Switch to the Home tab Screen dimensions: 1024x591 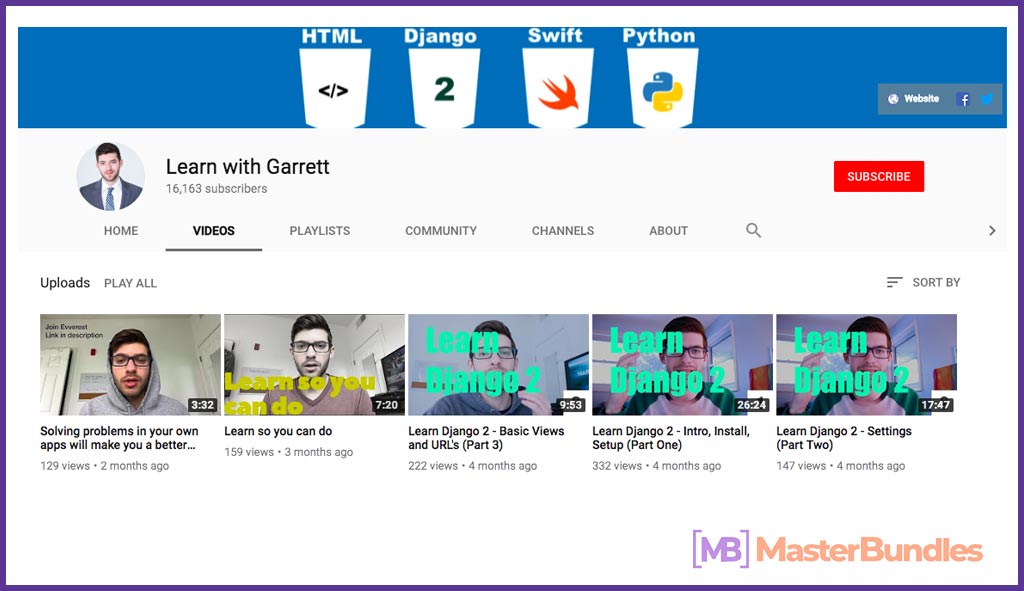121,231
